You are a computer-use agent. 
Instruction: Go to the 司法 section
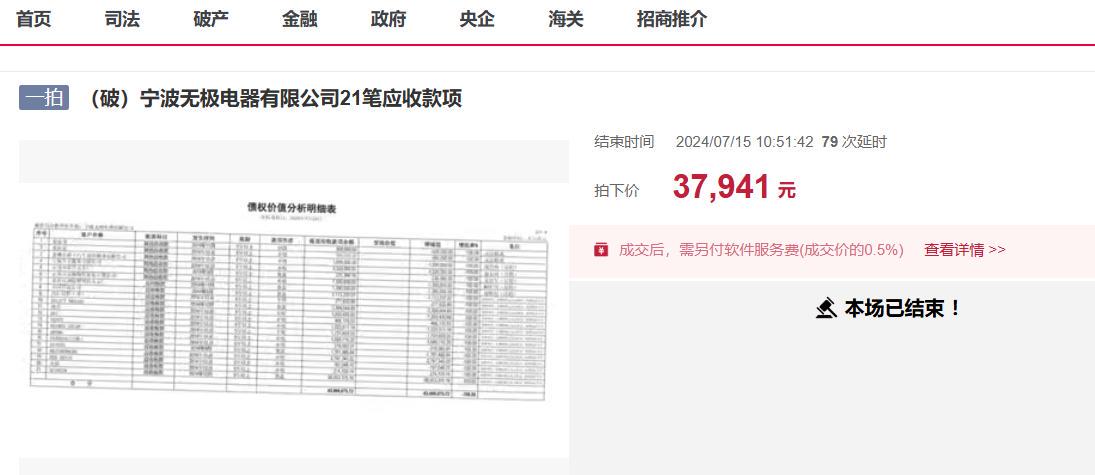click(x=122, y=20)
